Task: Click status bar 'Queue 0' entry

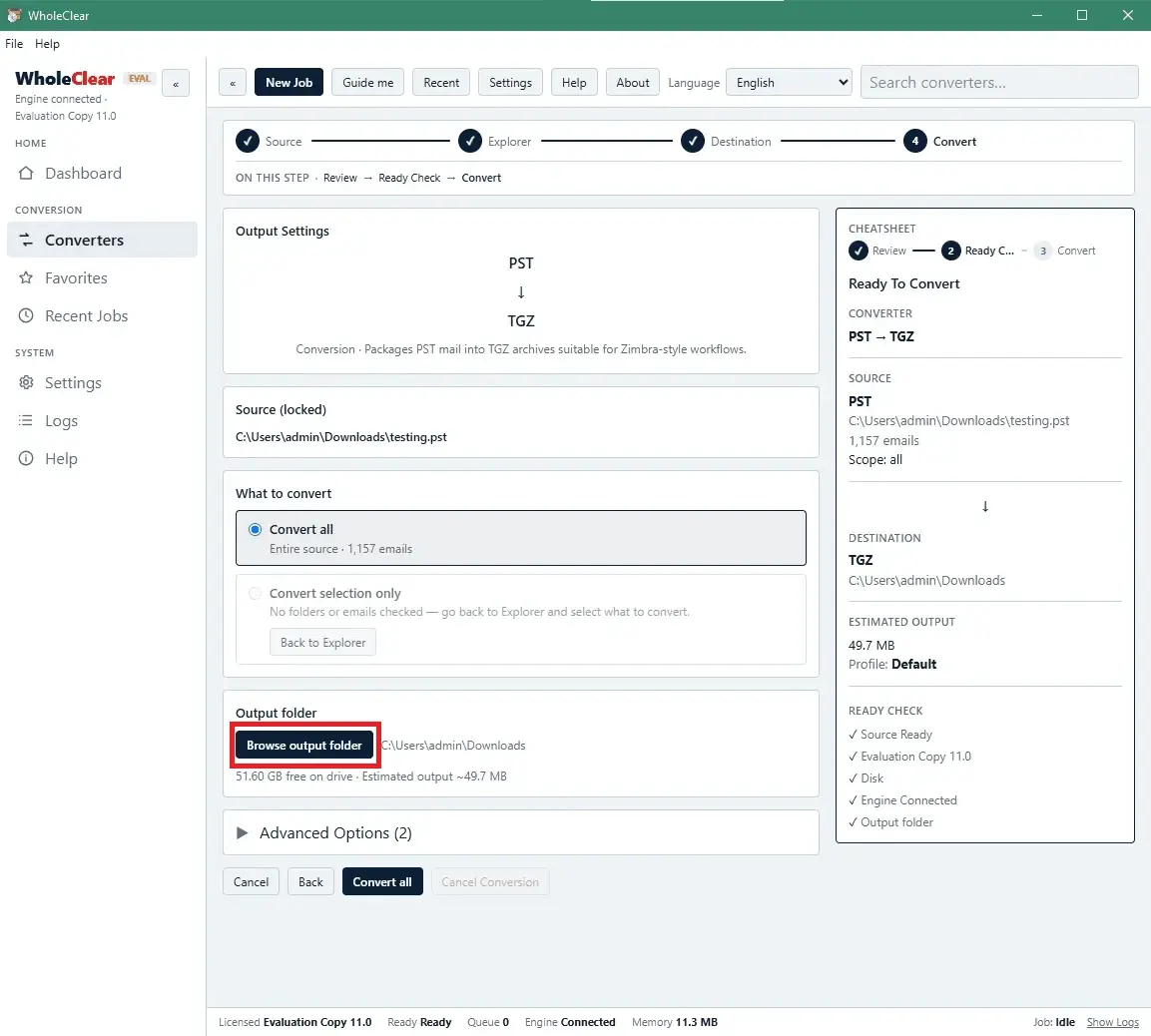Action: pos(488,1022)
